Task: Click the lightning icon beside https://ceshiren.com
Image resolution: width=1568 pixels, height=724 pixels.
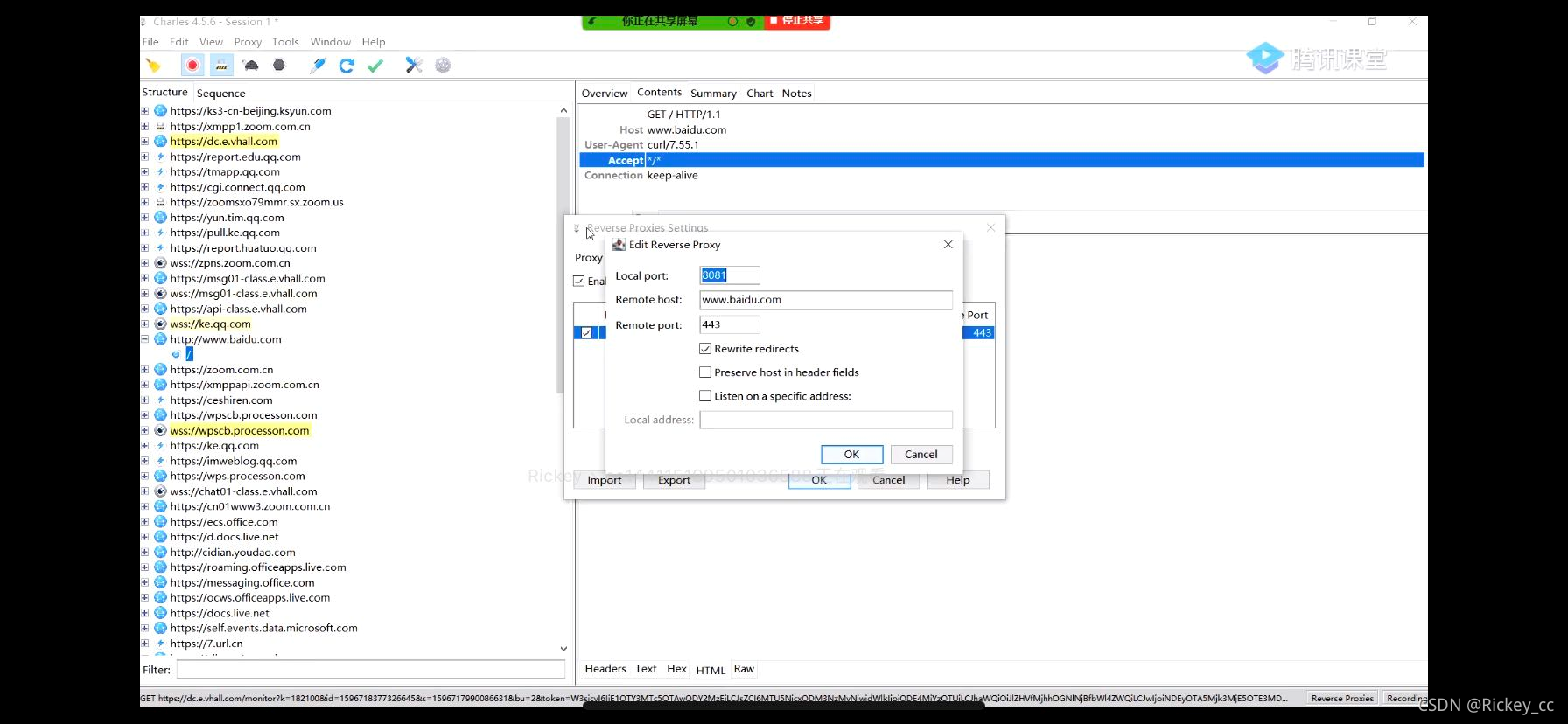Action: 160,400
